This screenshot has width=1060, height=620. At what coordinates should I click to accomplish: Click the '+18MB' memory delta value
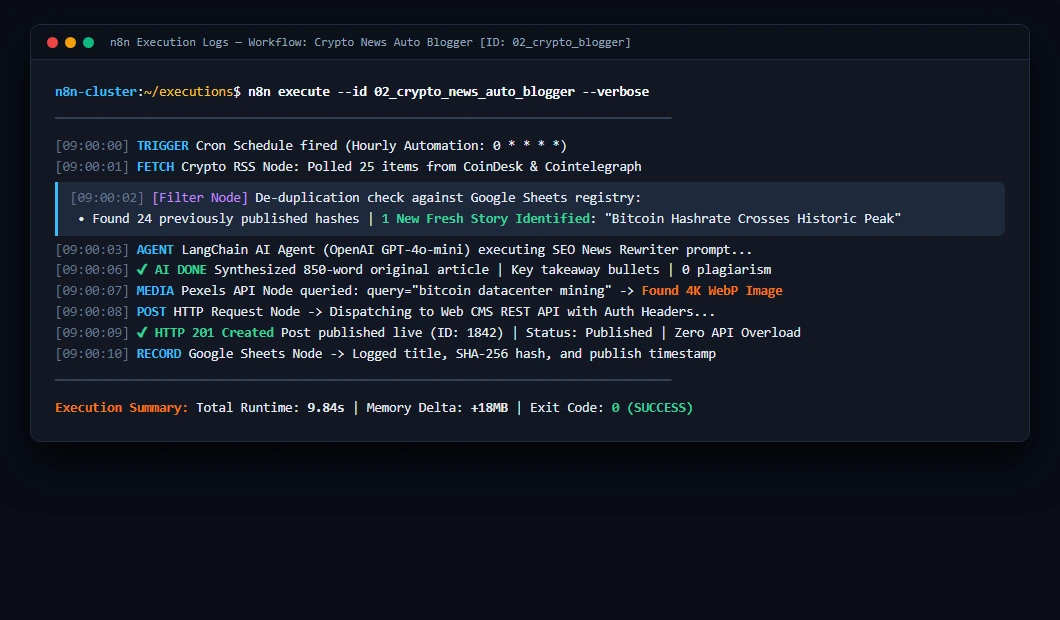[x=489, y=407]
